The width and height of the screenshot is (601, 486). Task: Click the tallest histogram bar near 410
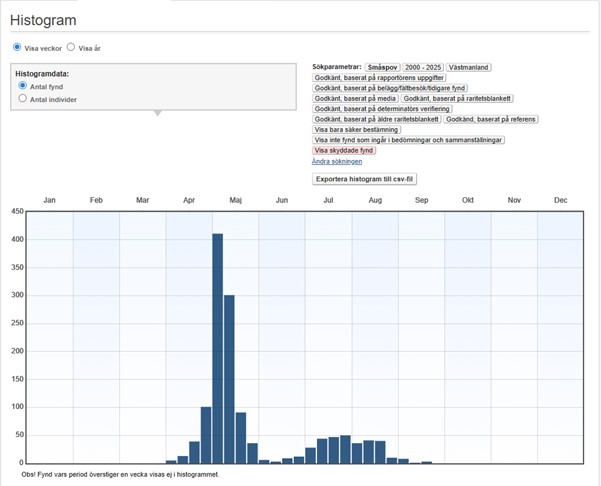point(217,348)
